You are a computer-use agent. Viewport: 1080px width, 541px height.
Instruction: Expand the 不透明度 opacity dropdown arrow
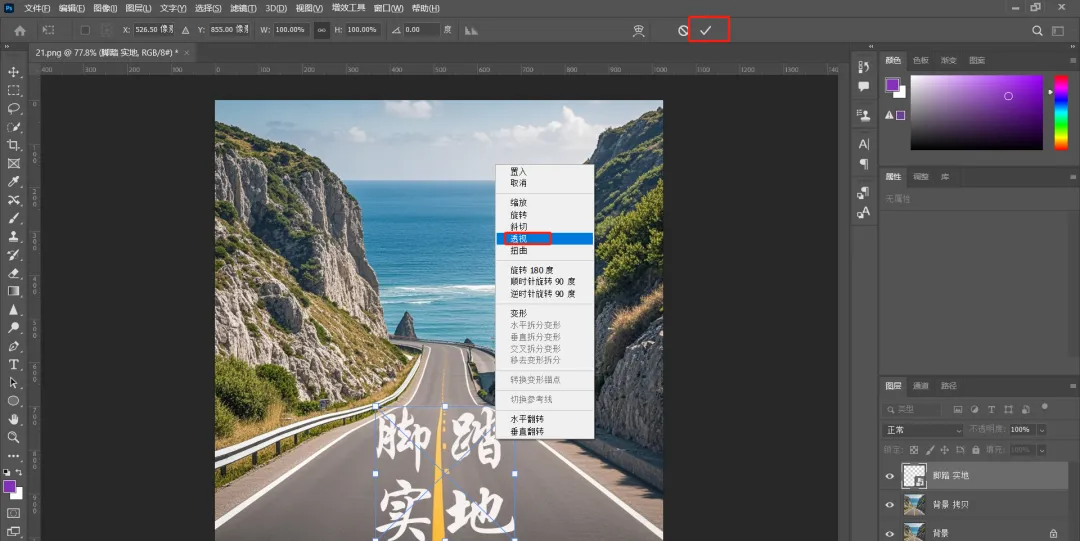1042,430
